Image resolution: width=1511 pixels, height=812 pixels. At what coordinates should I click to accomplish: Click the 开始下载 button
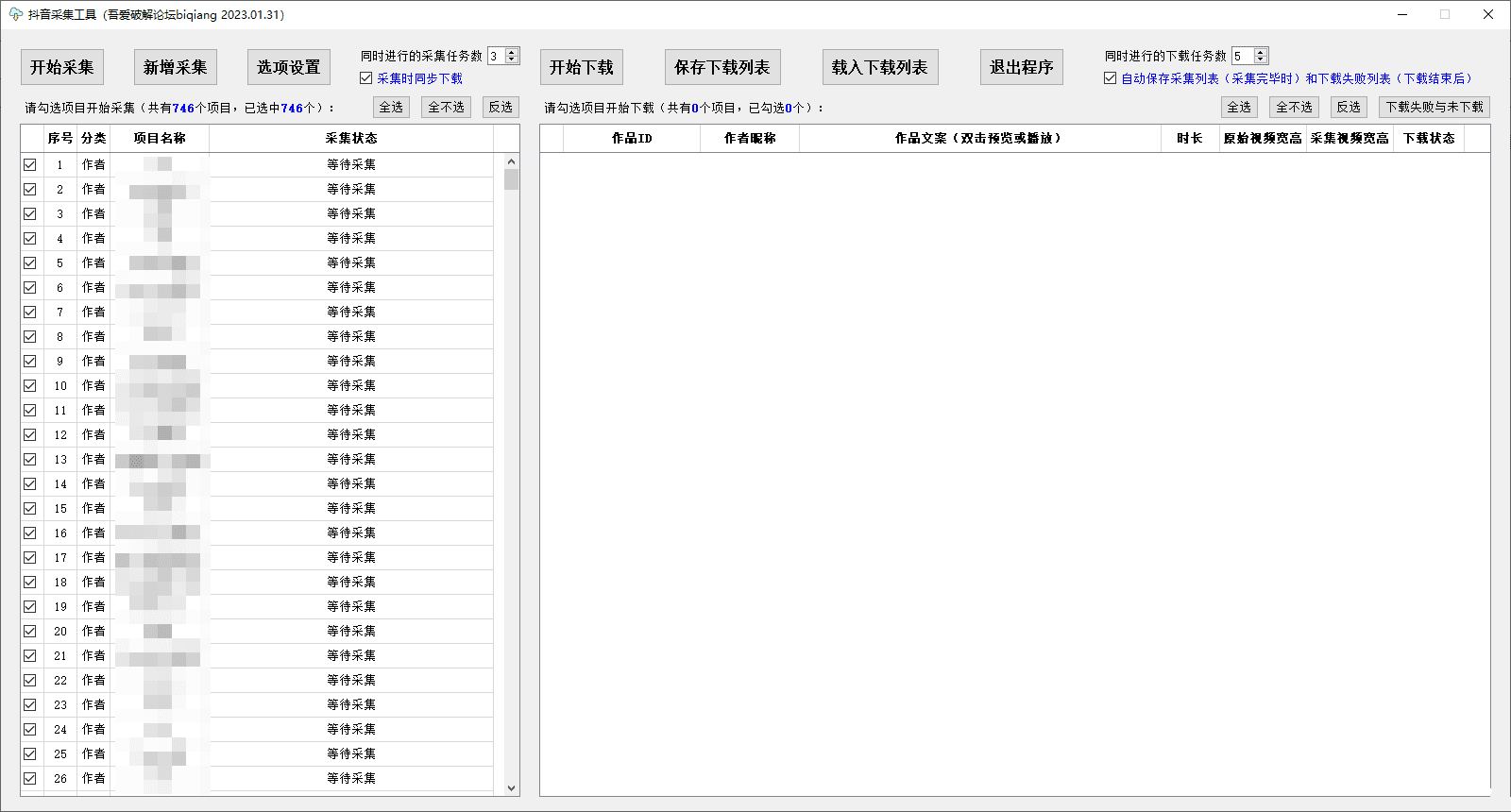click(x=582, y=67)
